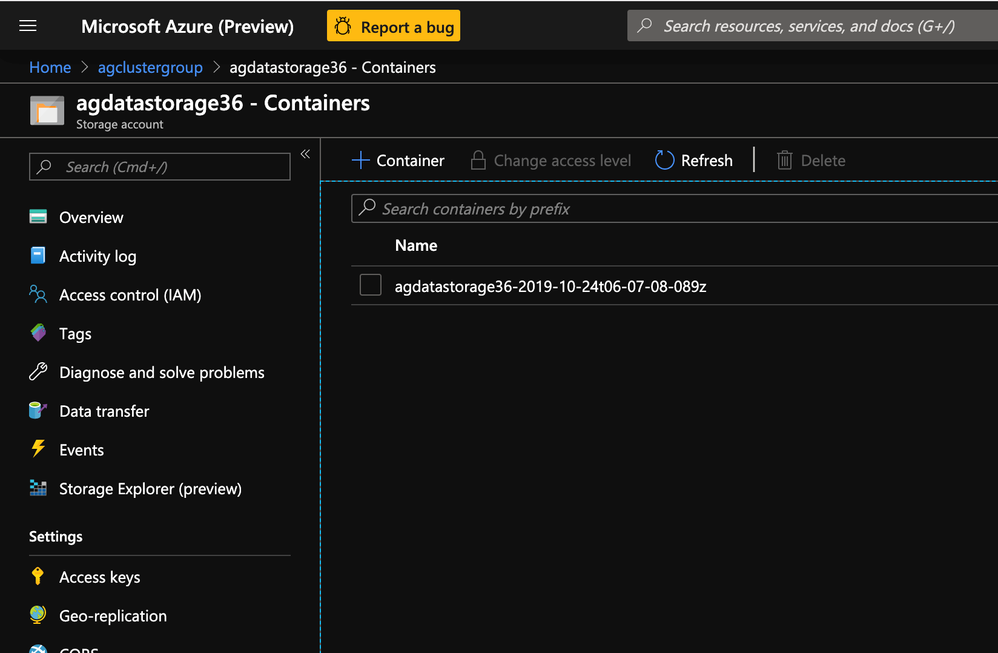This screenshot has height=653, width=998.
Task: Click the Search resources, services, and docs box
Action: click(812, 26)
